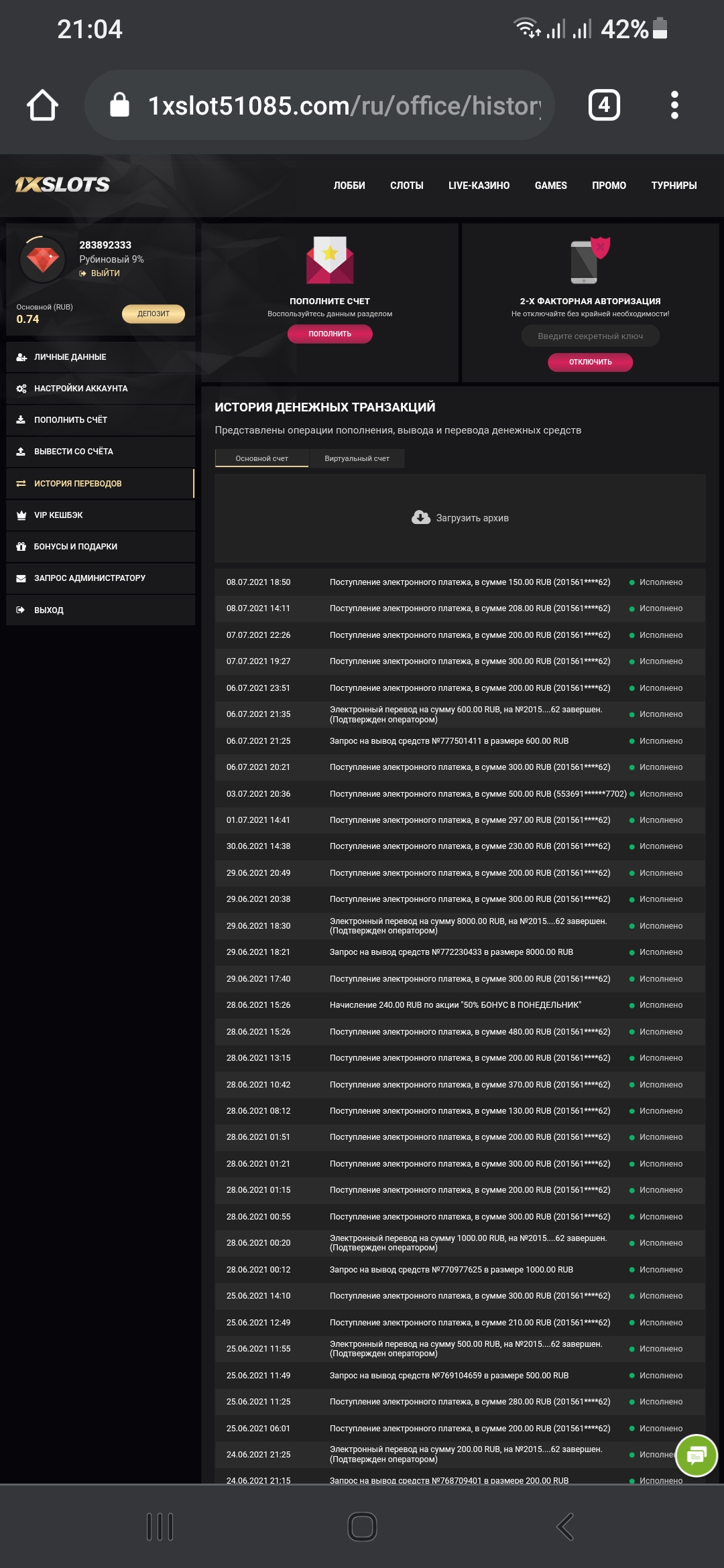The image size is (724, 1568).
Task: Click the cloud download archive icon
Action: [x=421, y=518]
